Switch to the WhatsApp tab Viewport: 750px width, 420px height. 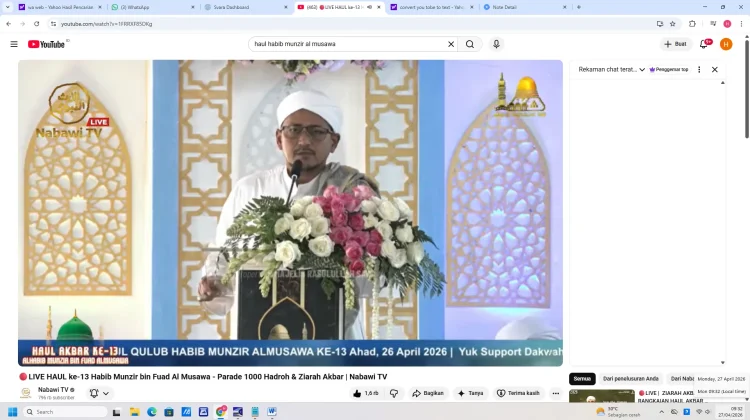153,7
